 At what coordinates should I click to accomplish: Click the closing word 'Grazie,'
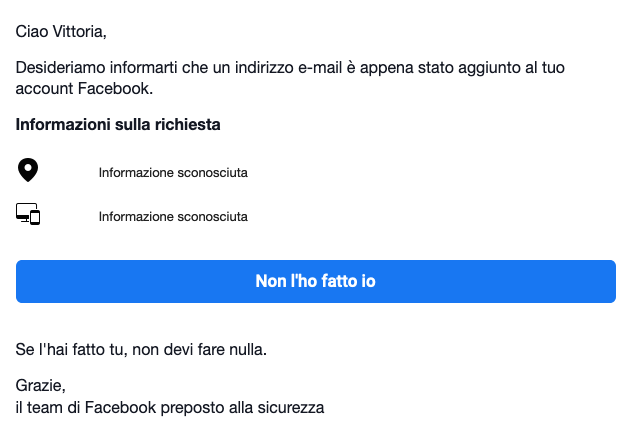coord(41,386)
